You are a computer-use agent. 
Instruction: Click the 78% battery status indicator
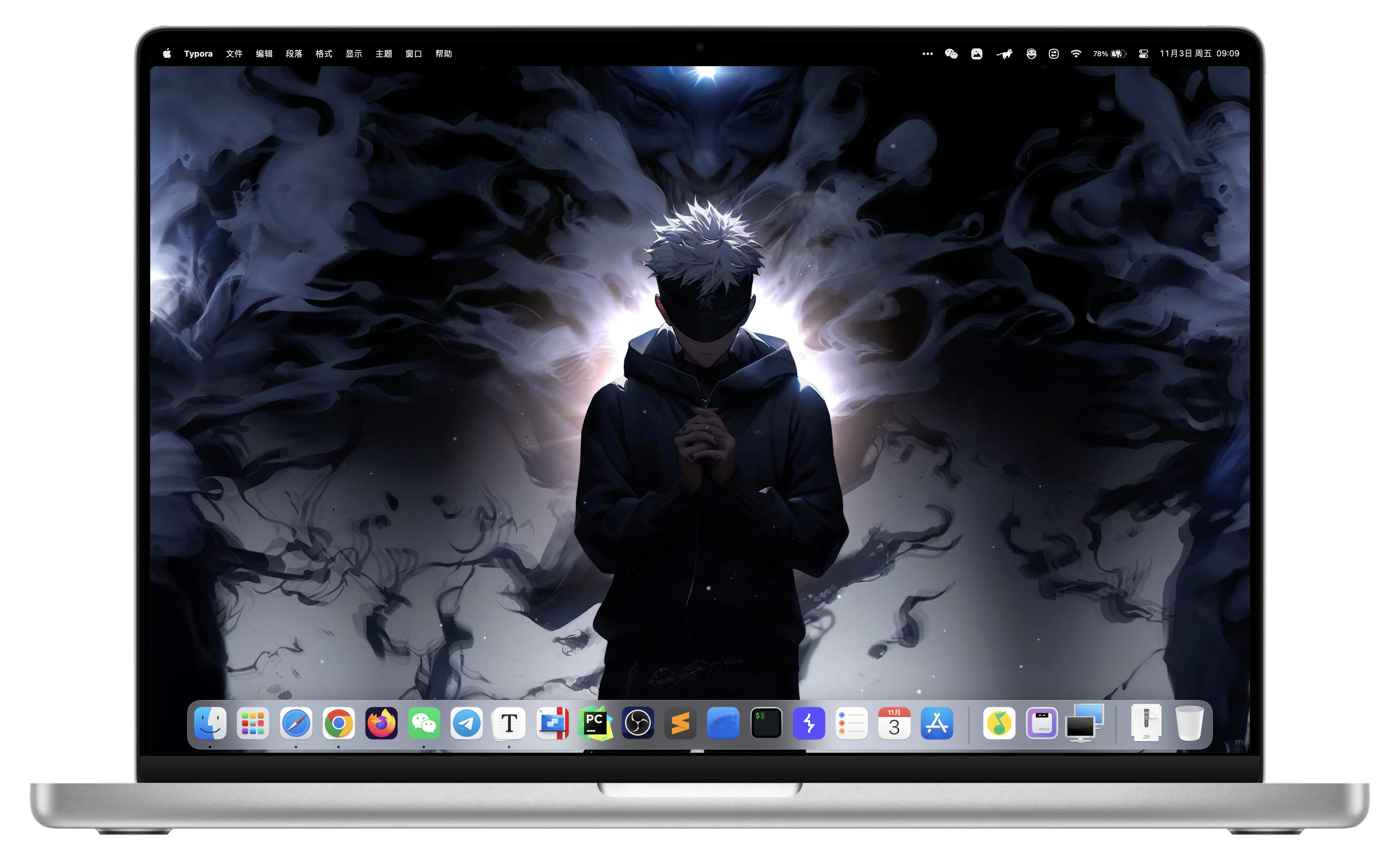click(1109, 53)
